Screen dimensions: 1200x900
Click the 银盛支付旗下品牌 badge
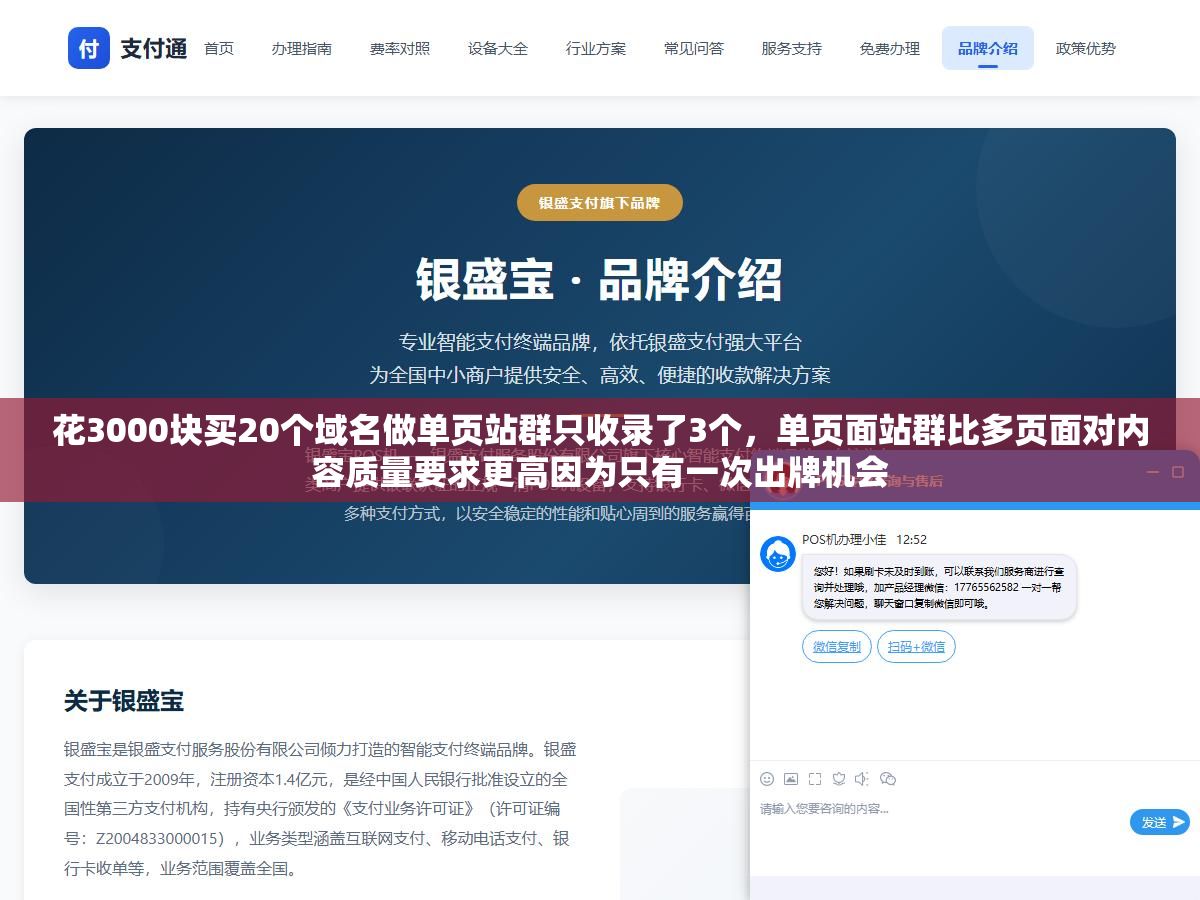click(x=600, y=202)
